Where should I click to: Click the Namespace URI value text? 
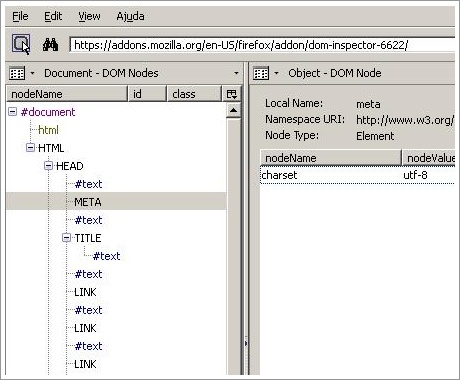[x=405, y=120]
